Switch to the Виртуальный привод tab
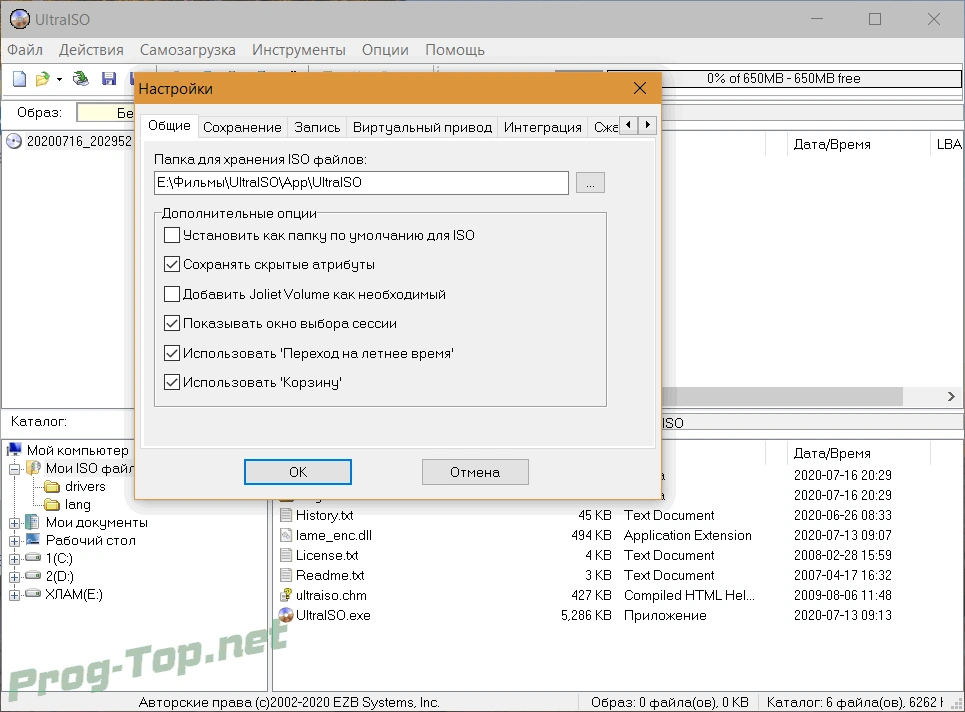 point(422,127)
